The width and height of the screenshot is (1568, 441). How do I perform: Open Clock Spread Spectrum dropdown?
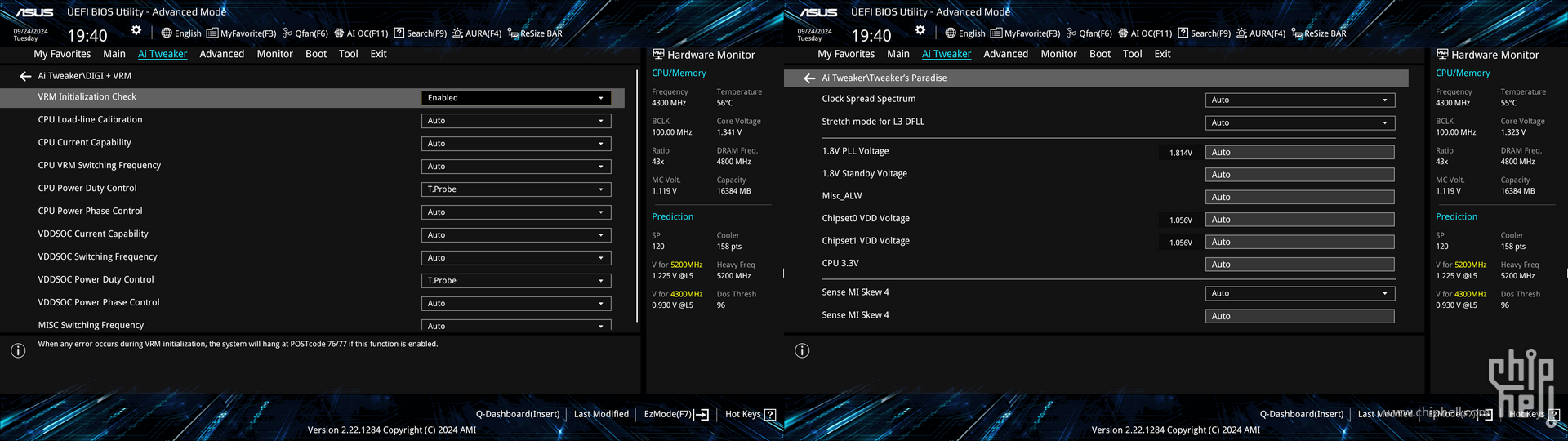[x=1300, y=100]
